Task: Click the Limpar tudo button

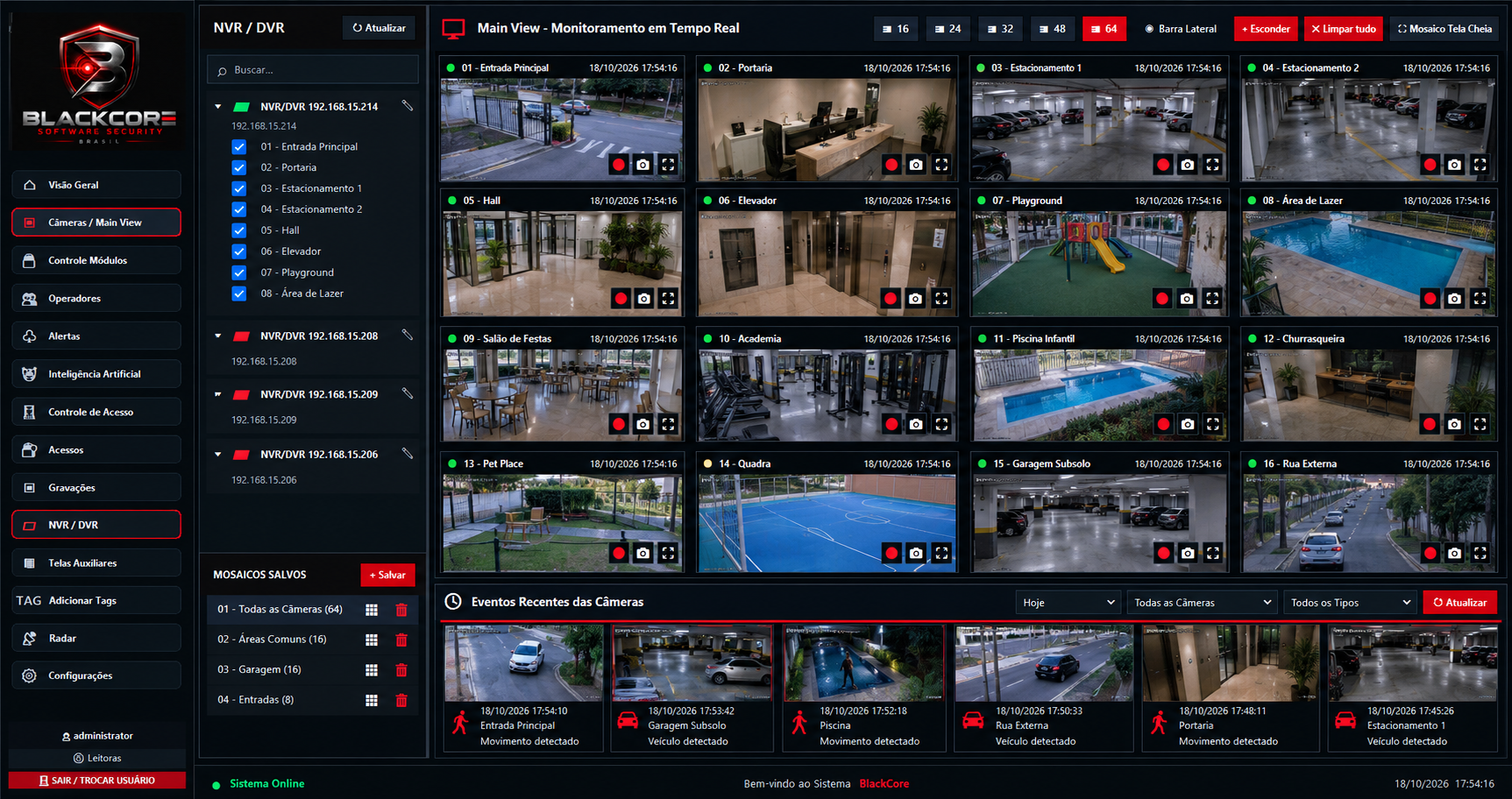Action: (x=1344, y=29)
